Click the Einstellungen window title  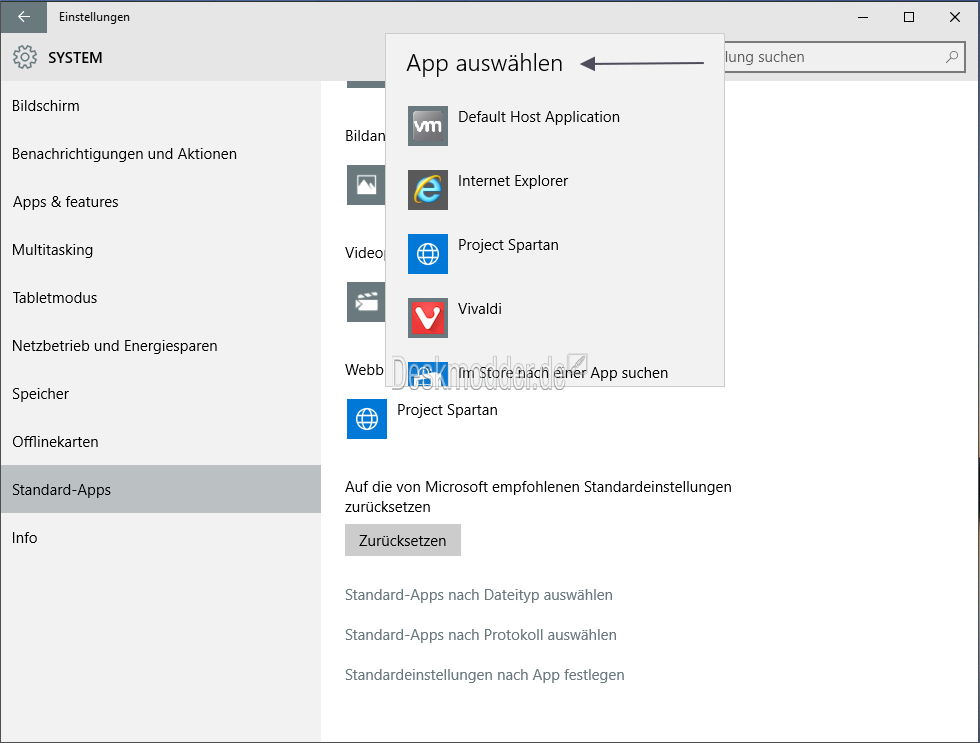(x=94, y=17)
